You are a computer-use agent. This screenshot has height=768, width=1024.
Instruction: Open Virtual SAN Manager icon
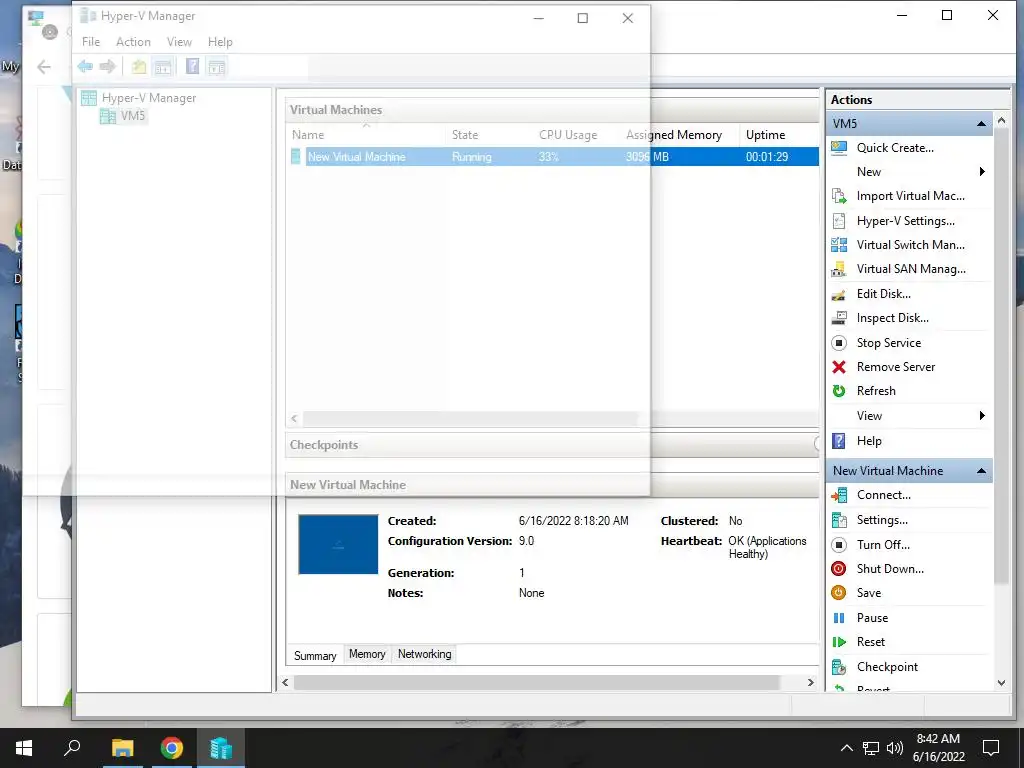(x=839, y=269)
